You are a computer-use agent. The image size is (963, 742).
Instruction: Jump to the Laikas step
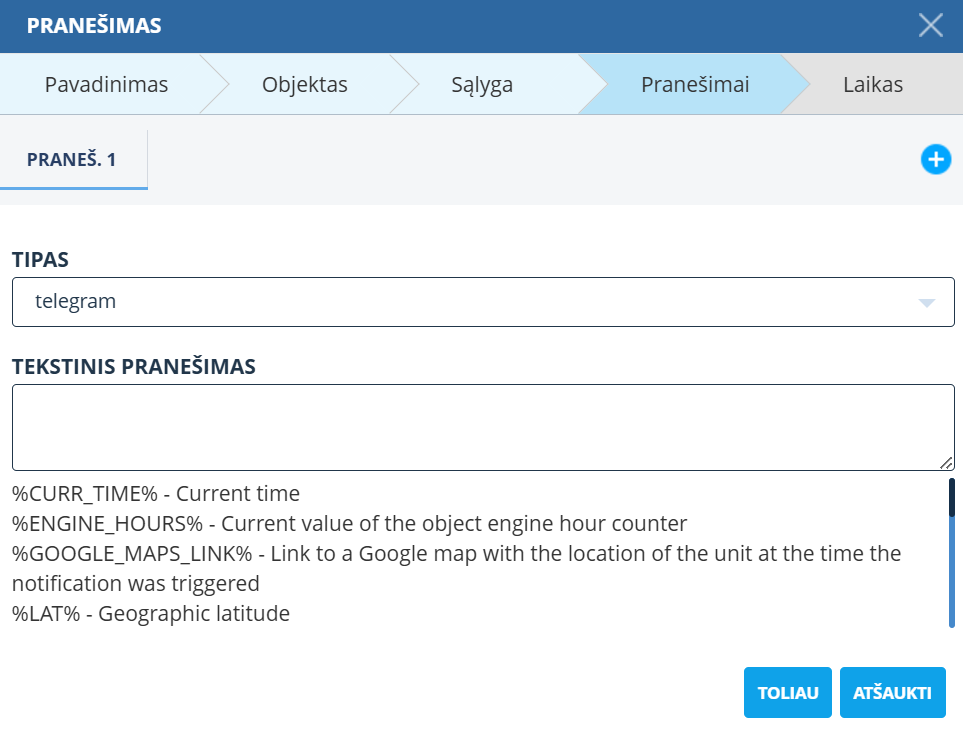tap(872, 85)
